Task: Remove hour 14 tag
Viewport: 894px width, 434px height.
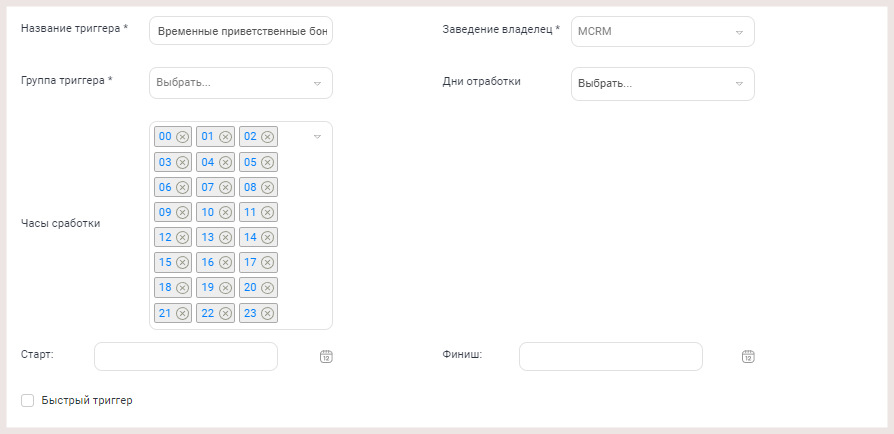Action: coord(267,237)
